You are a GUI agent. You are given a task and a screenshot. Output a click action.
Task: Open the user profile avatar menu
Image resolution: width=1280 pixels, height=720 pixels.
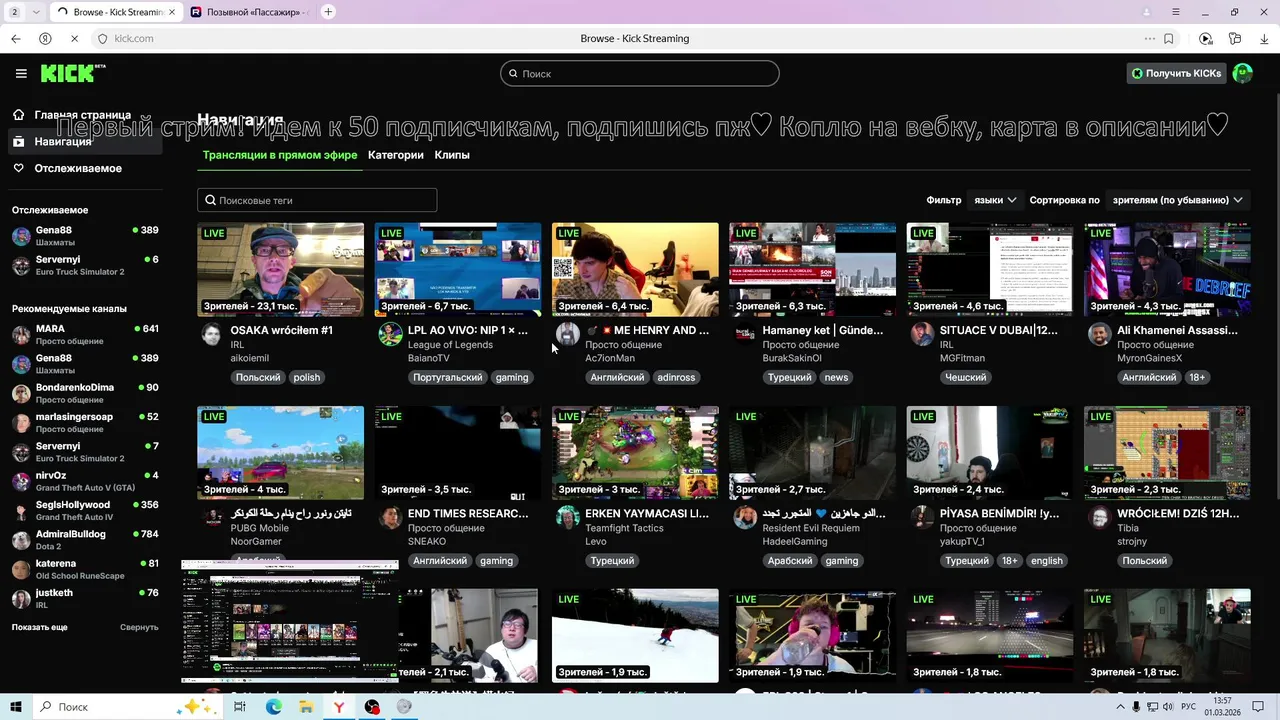(x=1243, y=73)
